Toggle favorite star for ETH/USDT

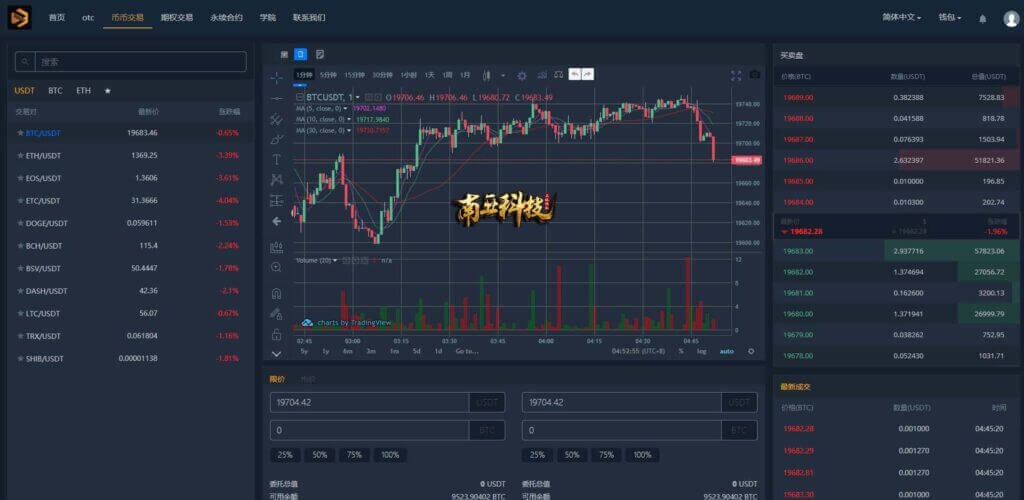point(20,155)
